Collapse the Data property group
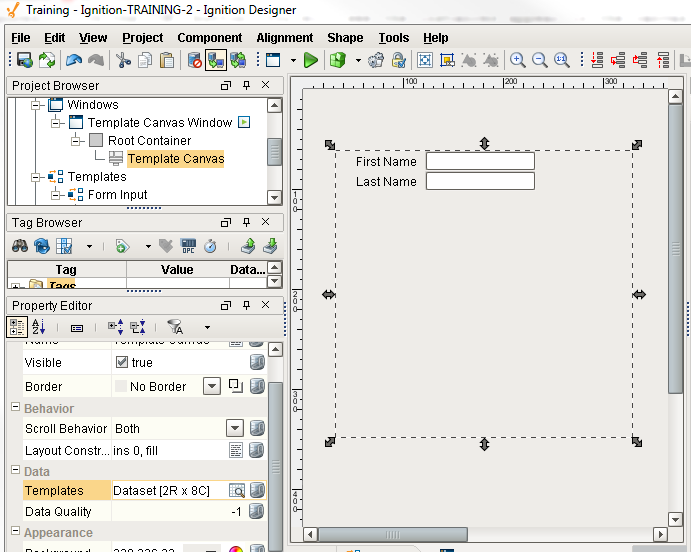 (15, 471)
